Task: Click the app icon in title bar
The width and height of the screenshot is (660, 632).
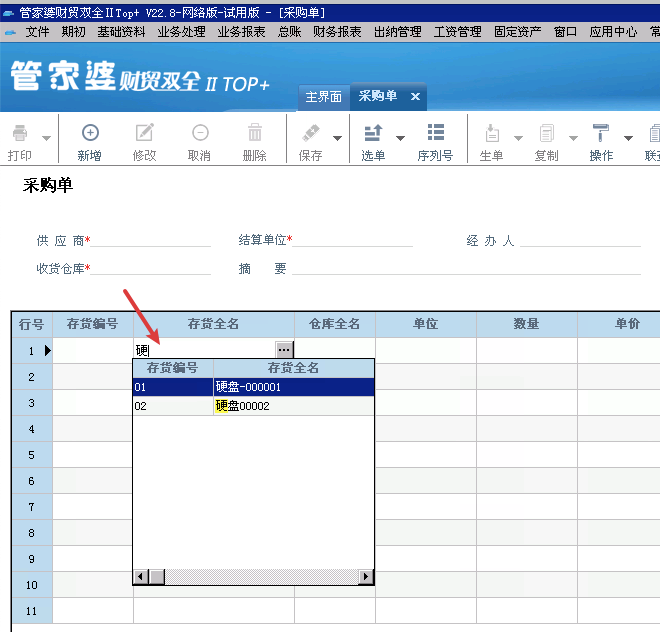Action: tap(8, 13)
